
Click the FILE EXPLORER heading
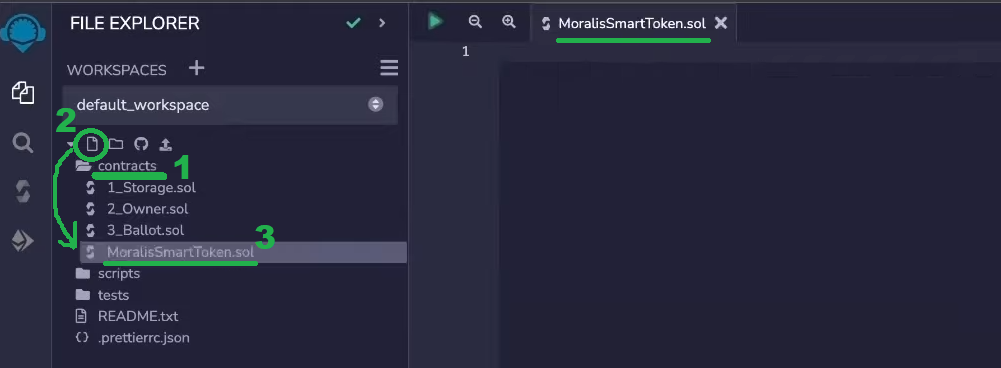[135, 24]
